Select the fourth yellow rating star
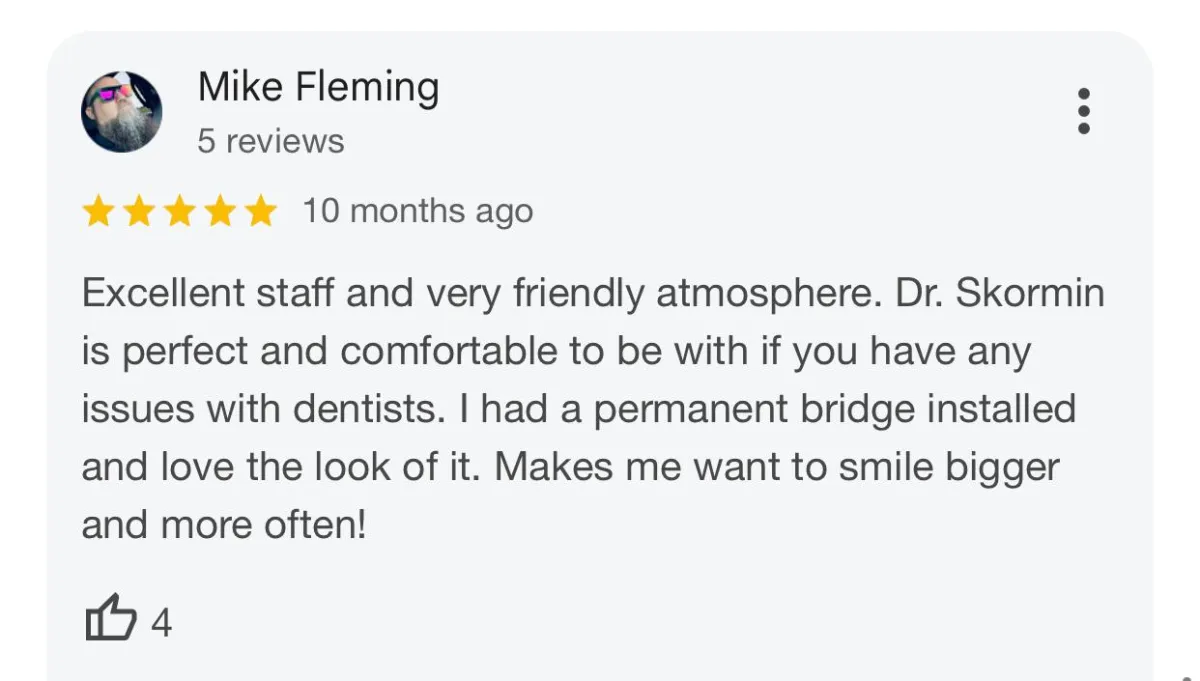 [219, 212]
